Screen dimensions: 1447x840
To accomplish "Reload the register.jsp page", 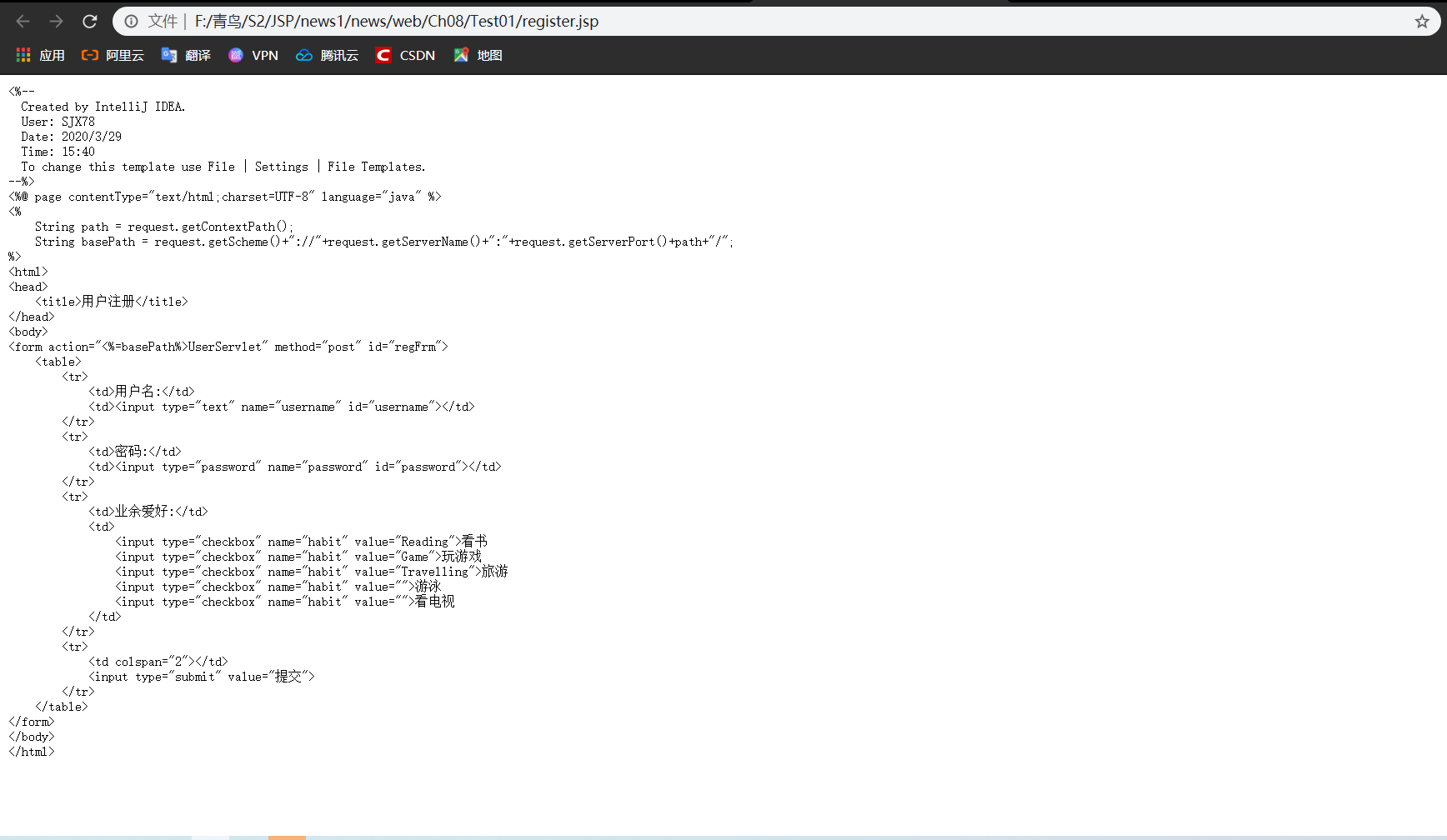I will click(x=89, y=21).
